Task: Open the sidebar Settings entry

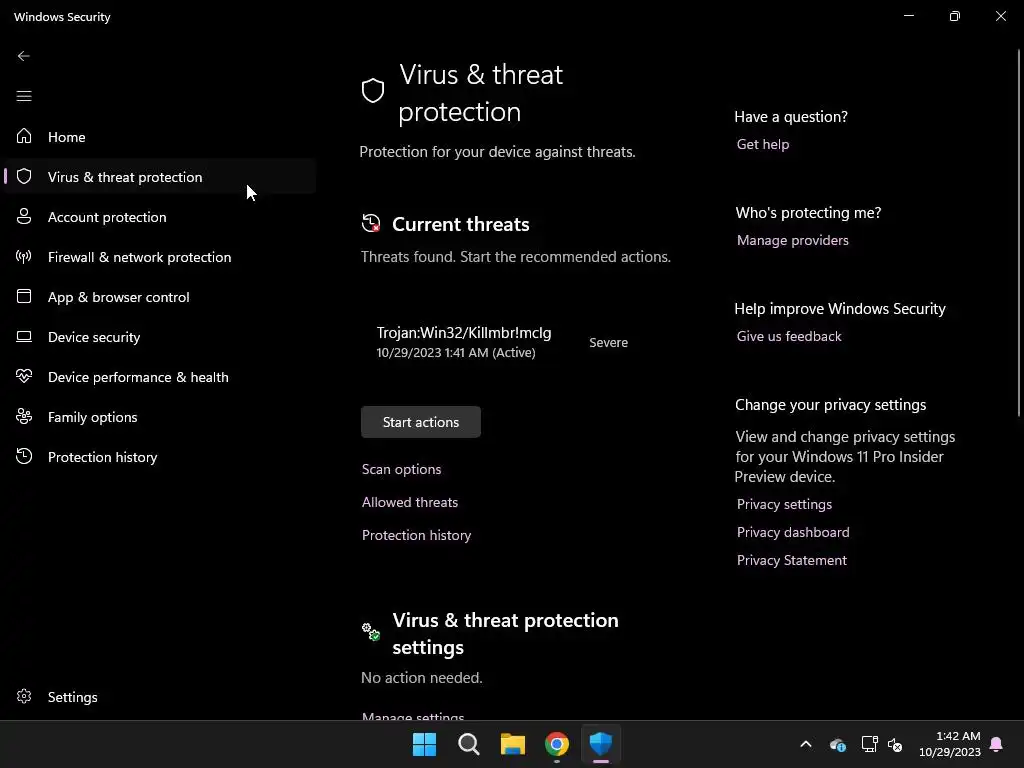Action: (x=160, y=697)
